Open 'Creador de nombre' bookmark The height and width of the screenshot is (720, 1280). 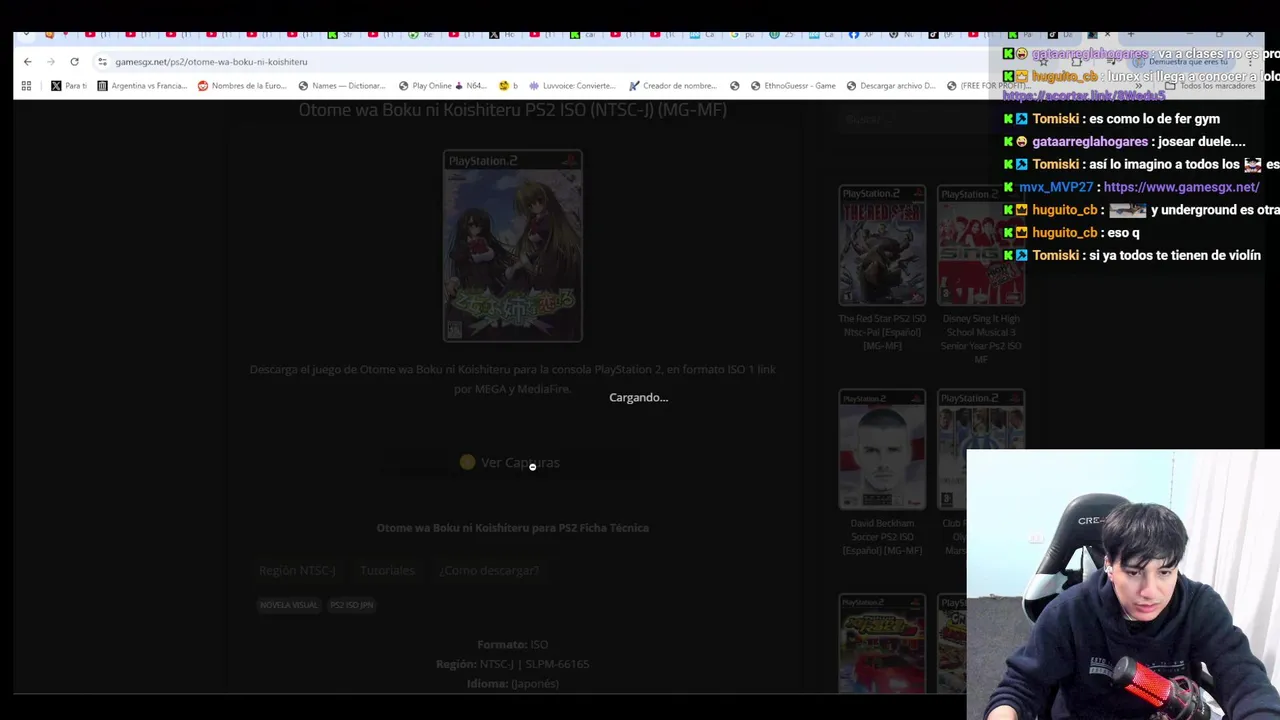[x=673, y=86]
